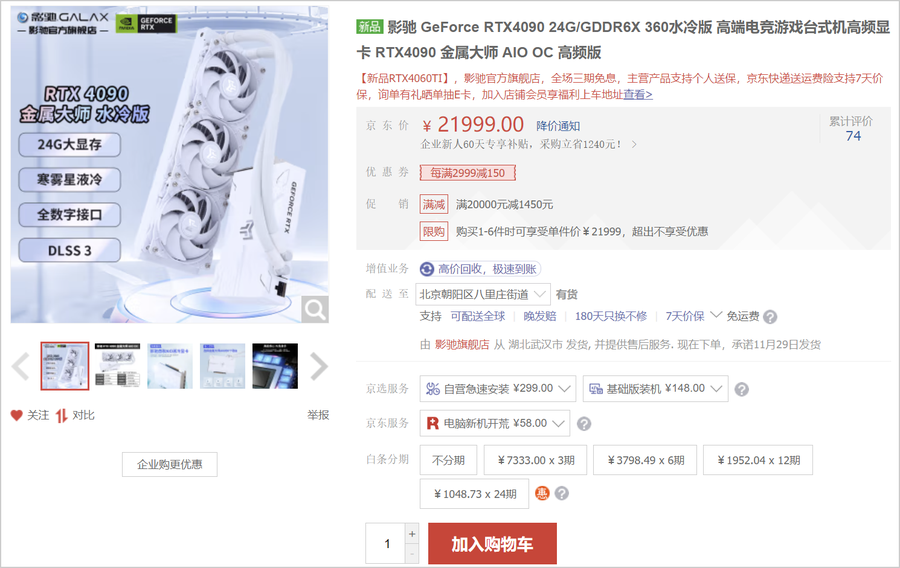
Task: Increase quantity with the plus stepper
Action: 412,534
